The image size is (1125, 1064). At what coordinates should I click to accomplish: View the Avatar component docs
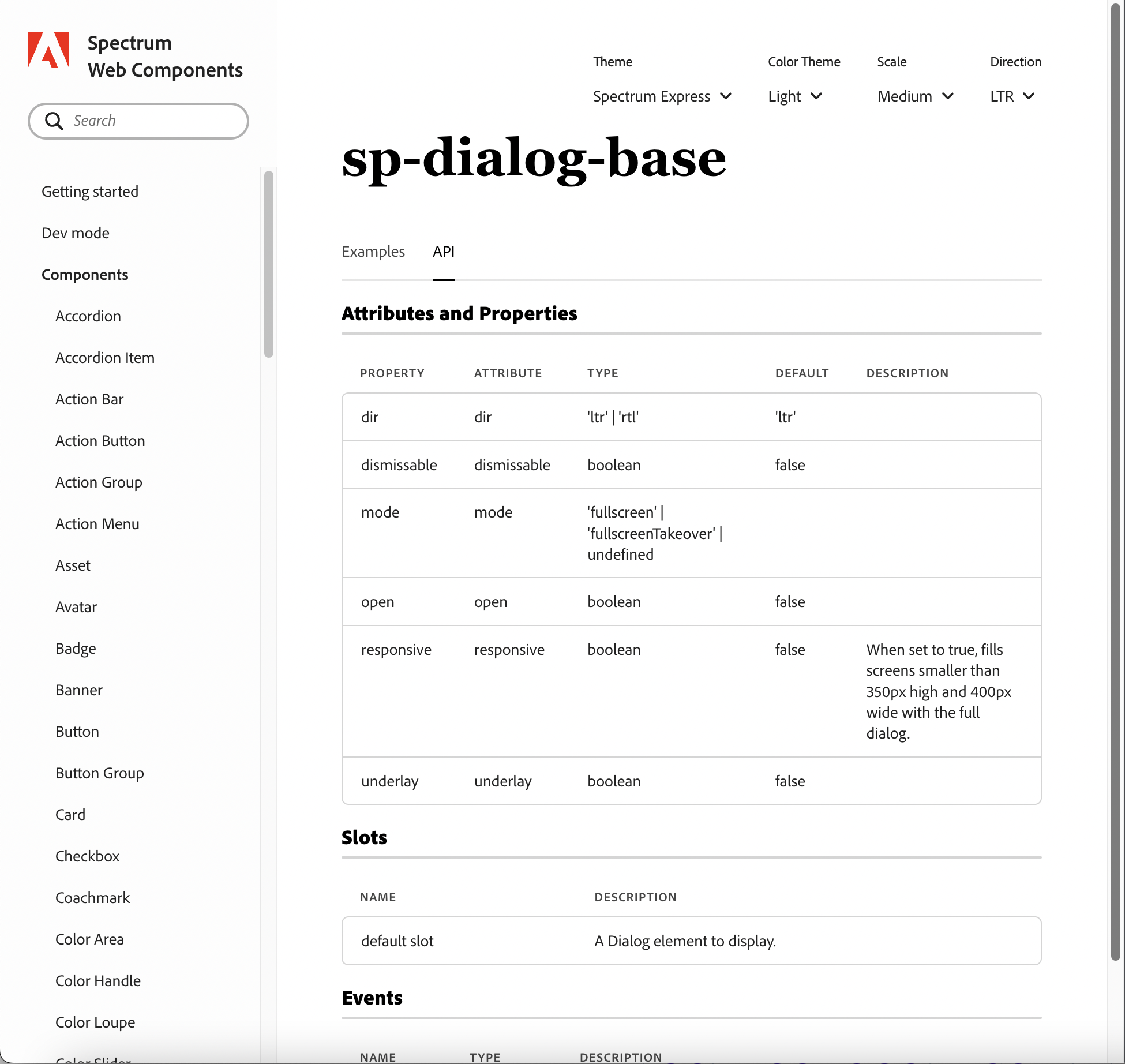point(76,606)
